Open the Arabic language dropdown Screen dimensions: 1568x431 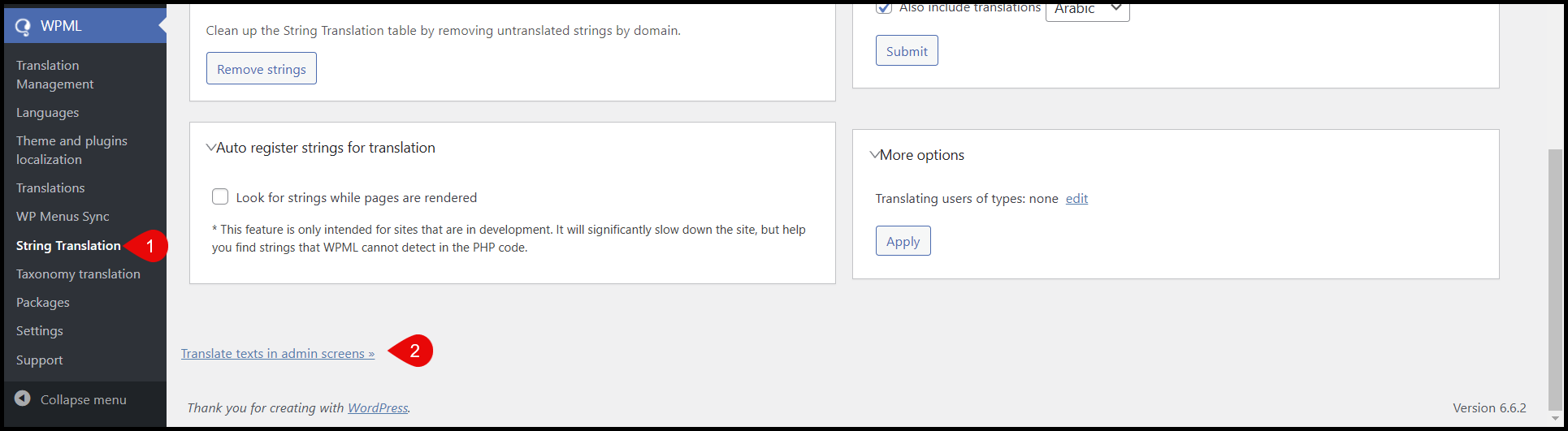[1087, 10]
